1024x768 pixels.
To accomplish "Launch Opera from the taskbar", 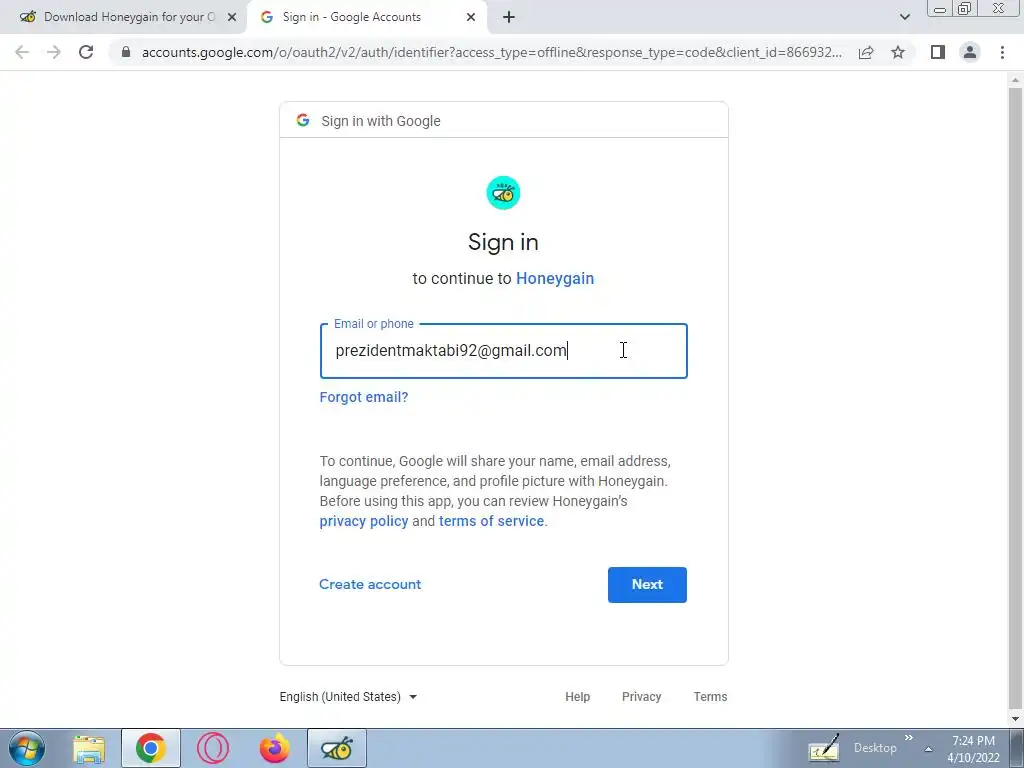I will click(x=213, y=748).
